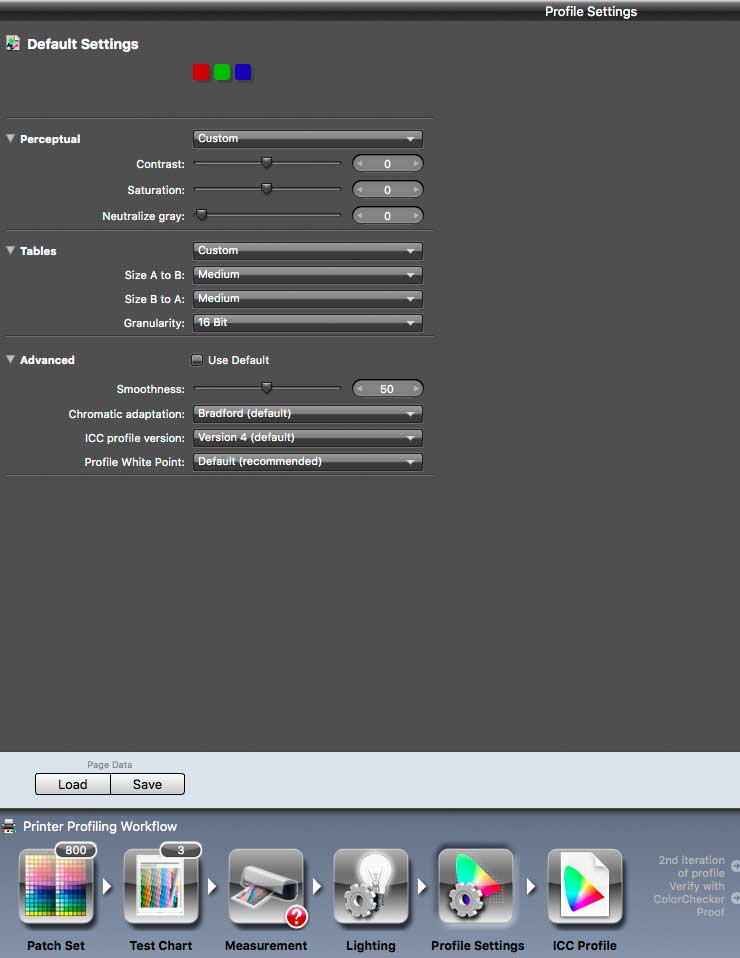The height and width of the screenshot is (958, 740).
Task: Click the Save page data button
Action: point(147,784)
